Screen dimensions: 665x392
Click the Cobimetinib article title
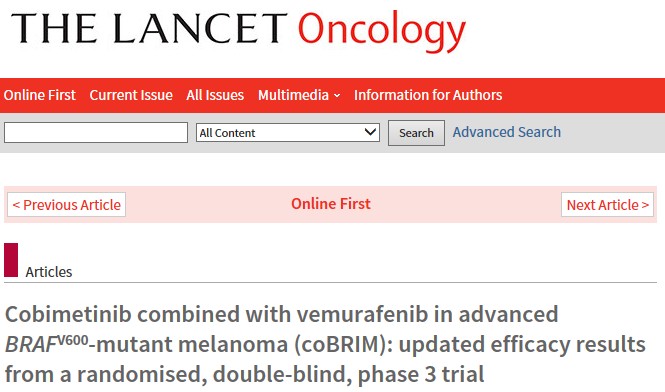[x=325, y=344]
